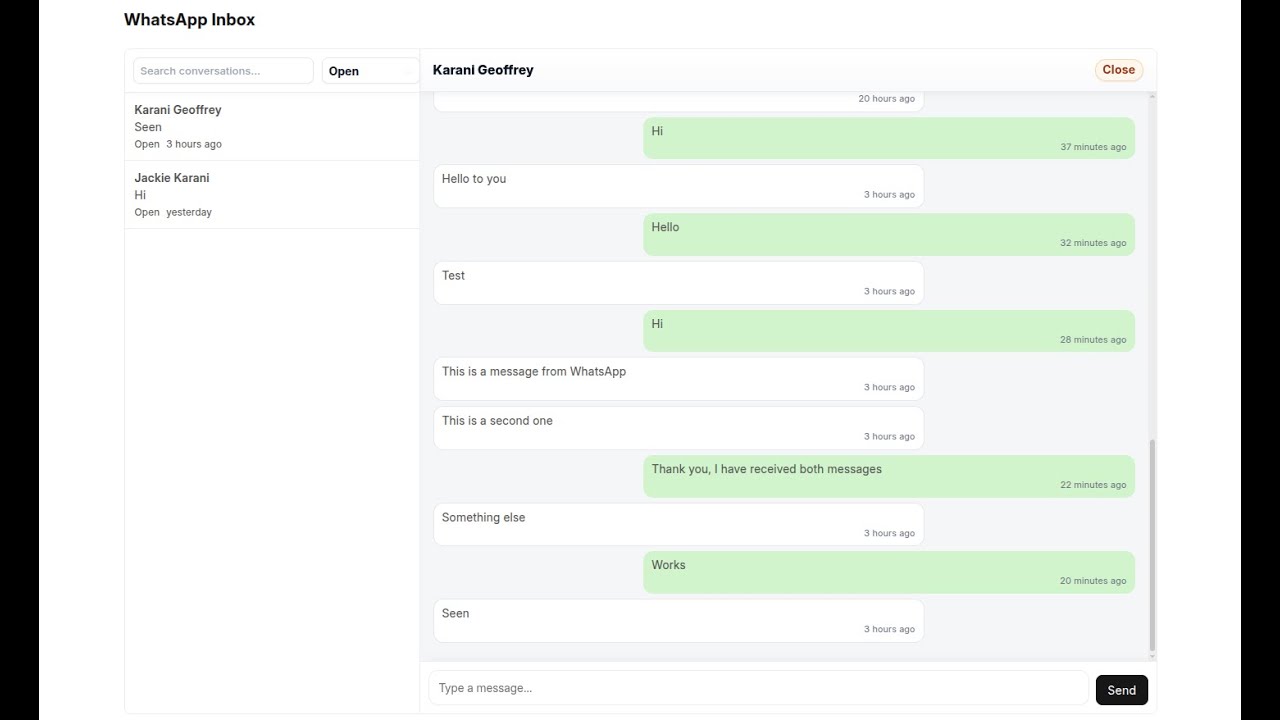Click the scrollbar up arrow in chat
The height and width of the screenshot is (720, 1280).
[x=1152, y=97]
